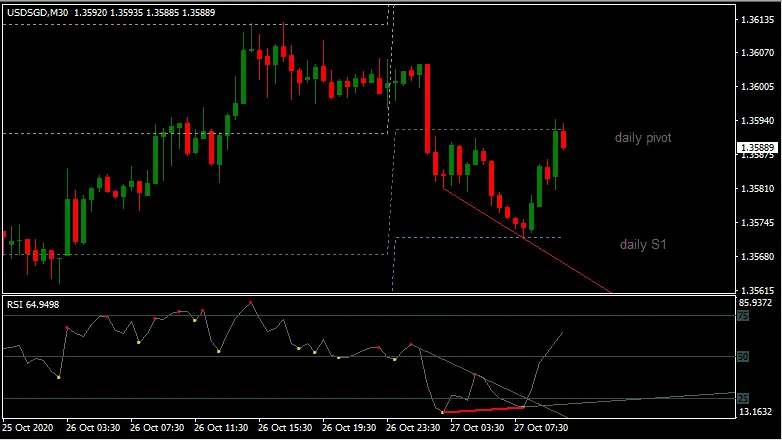Viewport: 782px width, 440px height.
Task: Click the 1.35615 price axis label
Action: (757, 290)
